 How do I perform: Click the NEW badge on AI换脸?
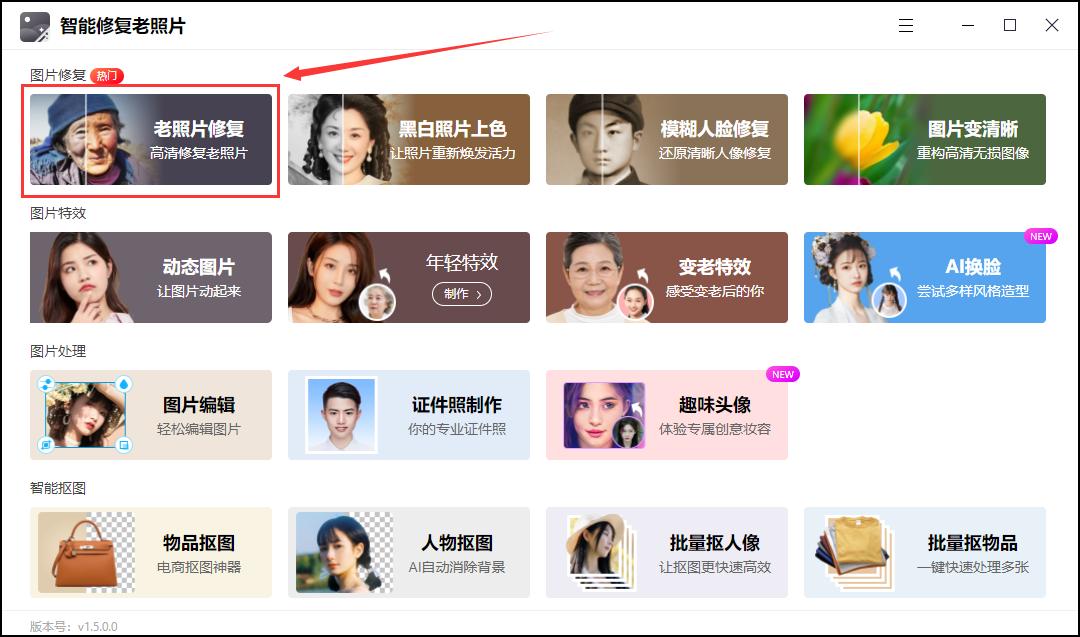[1041, 236]
